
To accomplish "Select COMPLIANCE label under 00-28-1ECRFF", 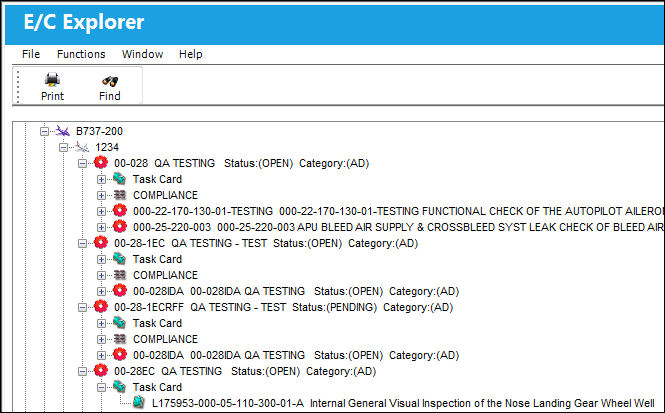I will pos(165,339).
